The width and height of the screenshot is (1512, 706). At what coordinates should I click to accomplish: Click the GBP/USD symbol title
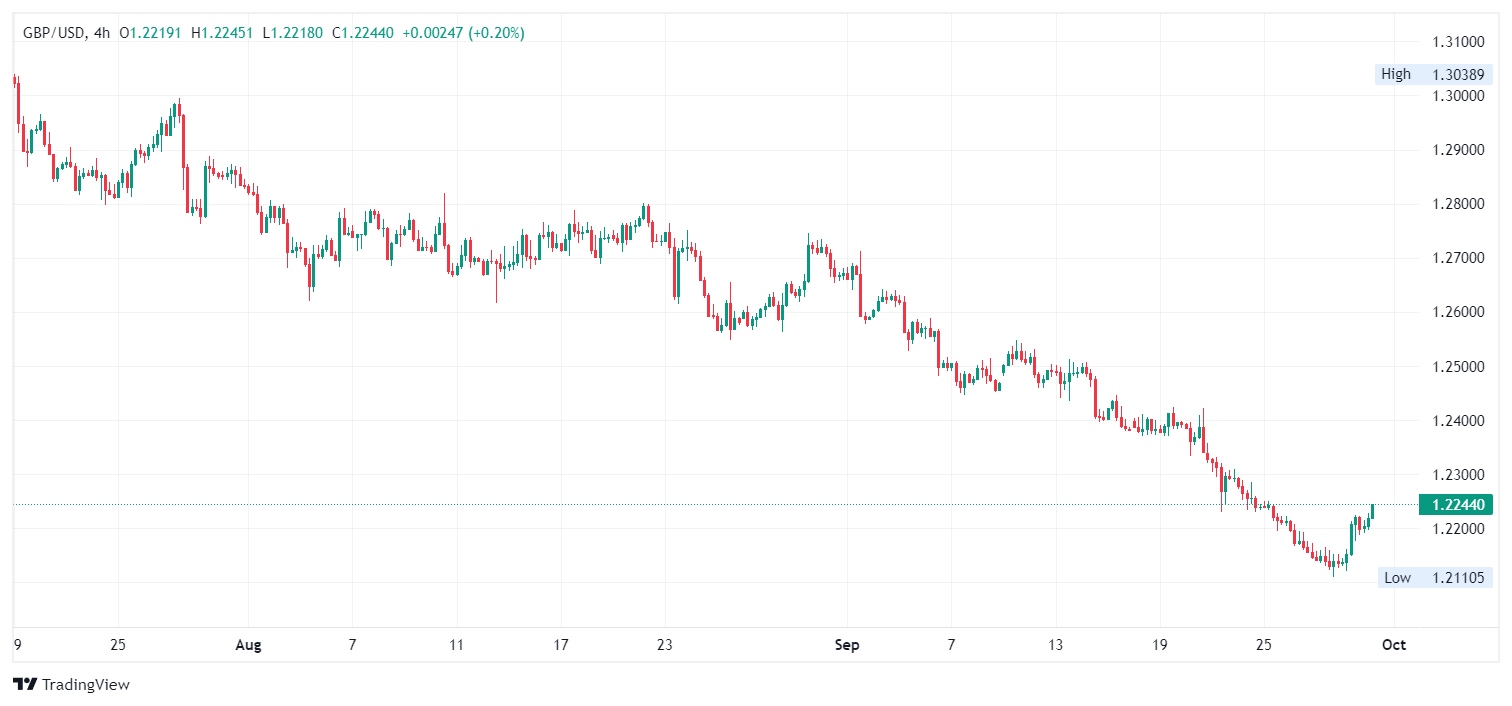[x=52, y=33]
